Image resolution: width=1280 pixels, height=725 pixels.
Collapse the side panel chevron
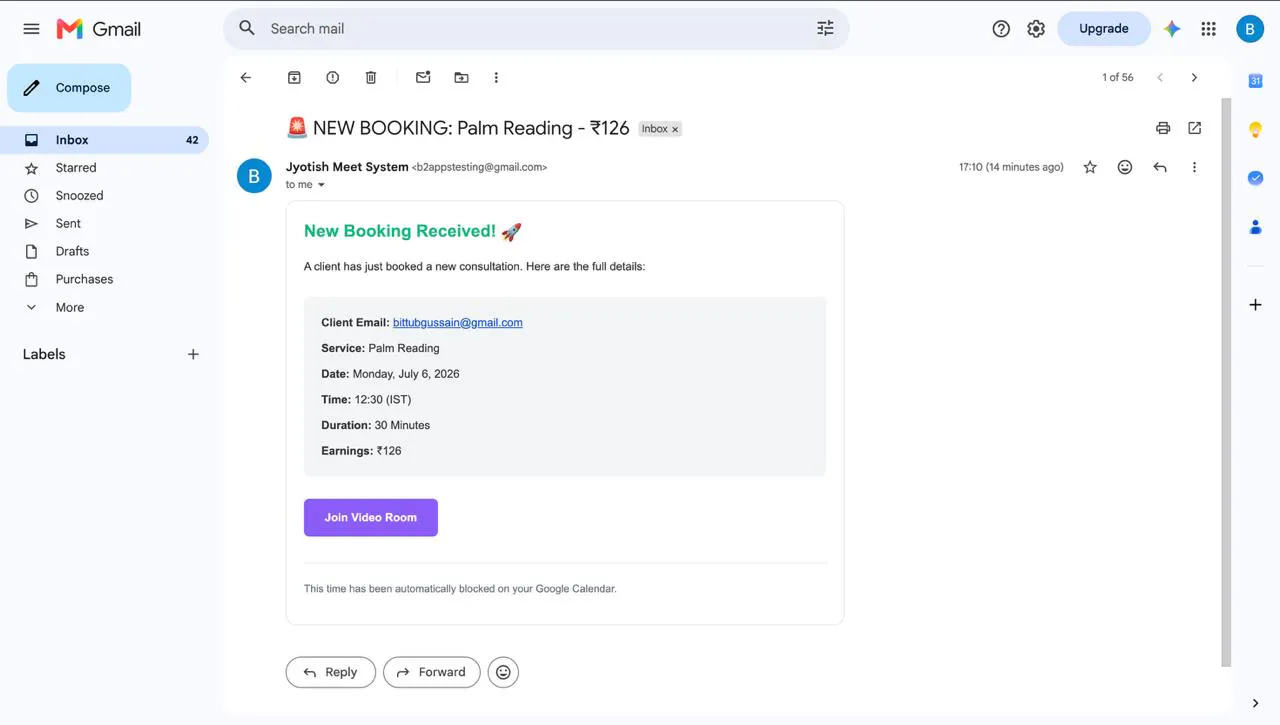(1255, 703)
